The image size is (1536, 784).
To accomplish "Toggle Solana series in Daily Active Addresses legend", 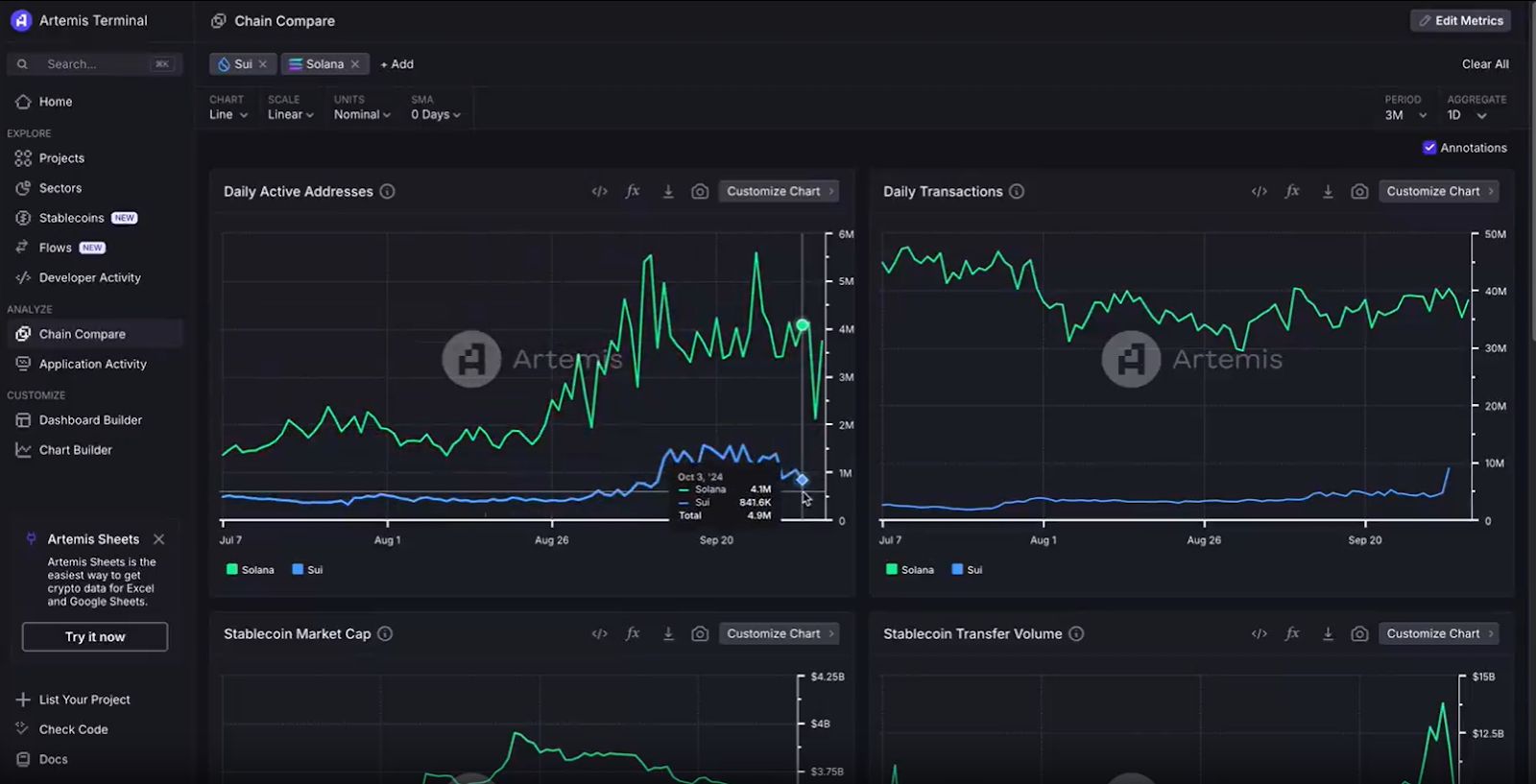I will 250,570.
